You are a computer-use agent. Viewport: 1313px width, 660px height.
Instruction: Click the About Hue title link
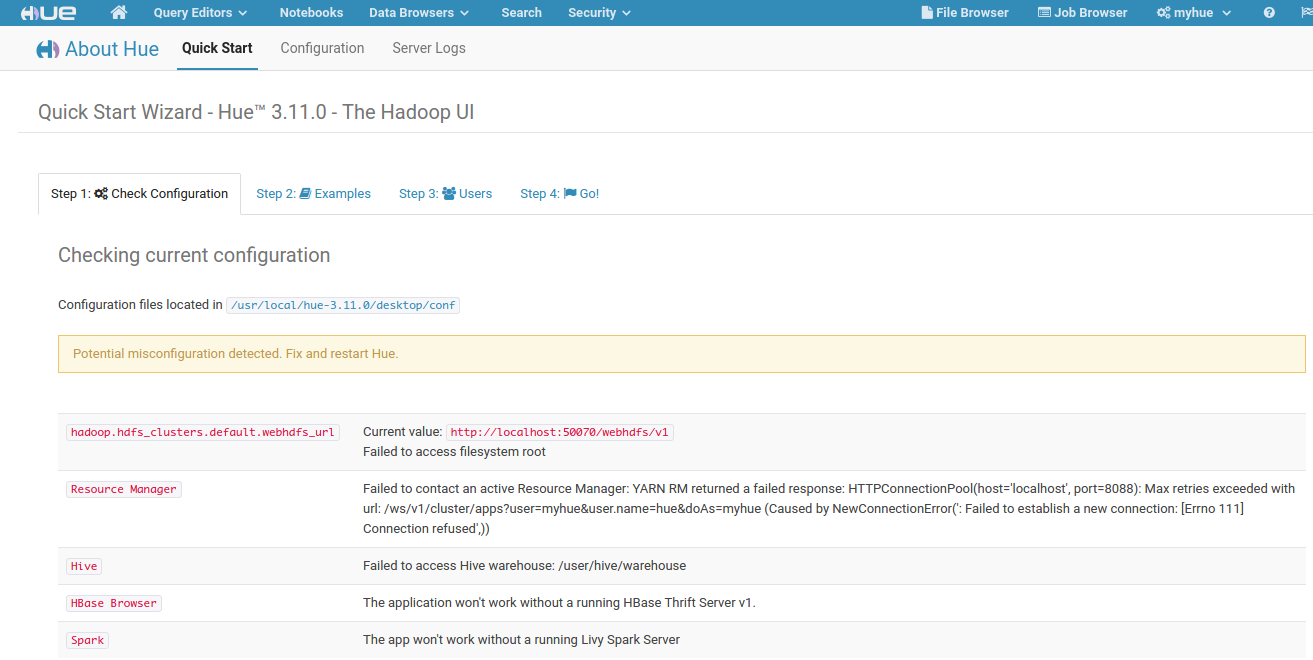(112, 50)
